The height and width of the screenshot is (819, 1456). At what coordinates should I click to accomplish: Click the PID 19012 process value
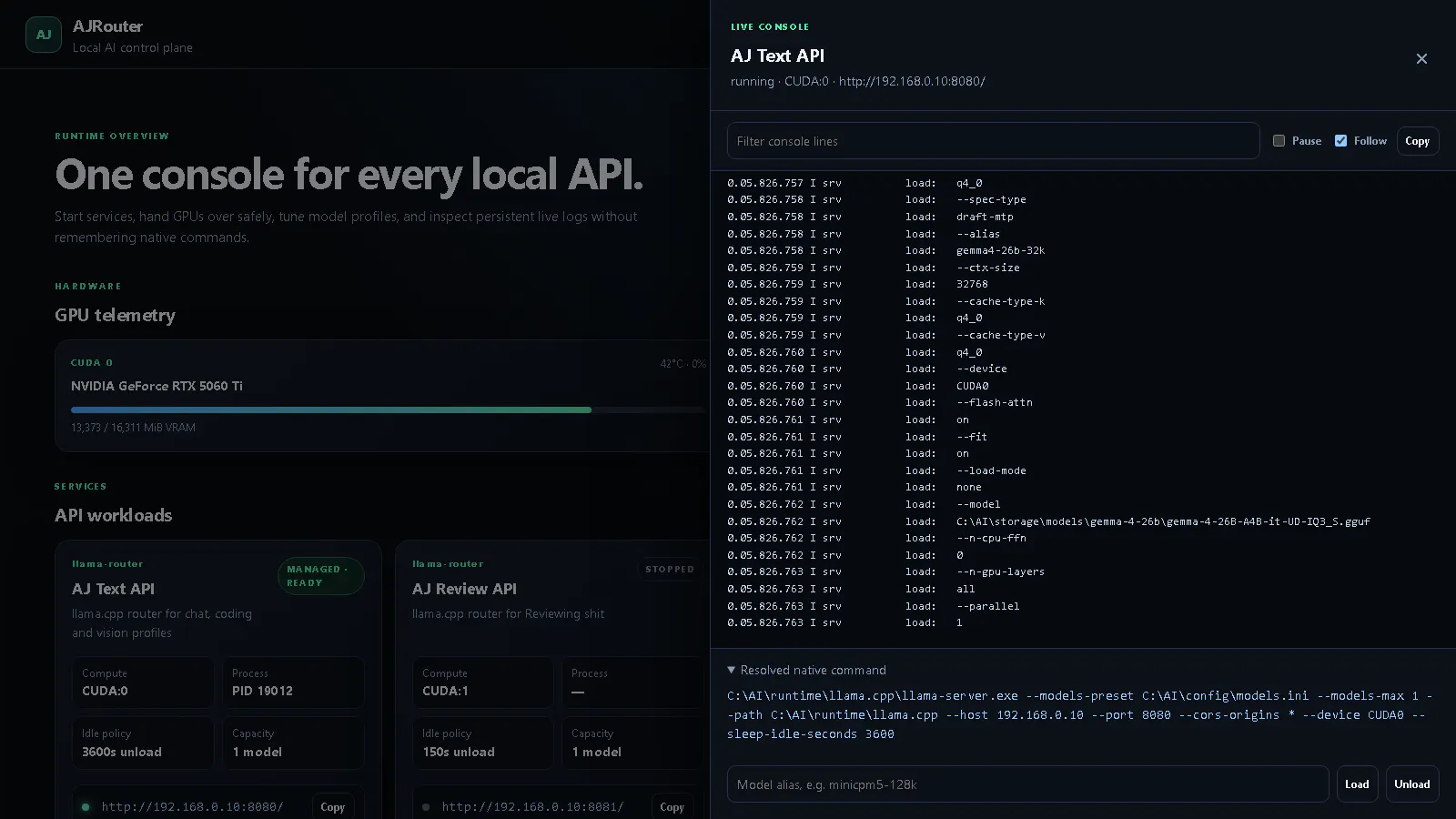click(262, 691)
